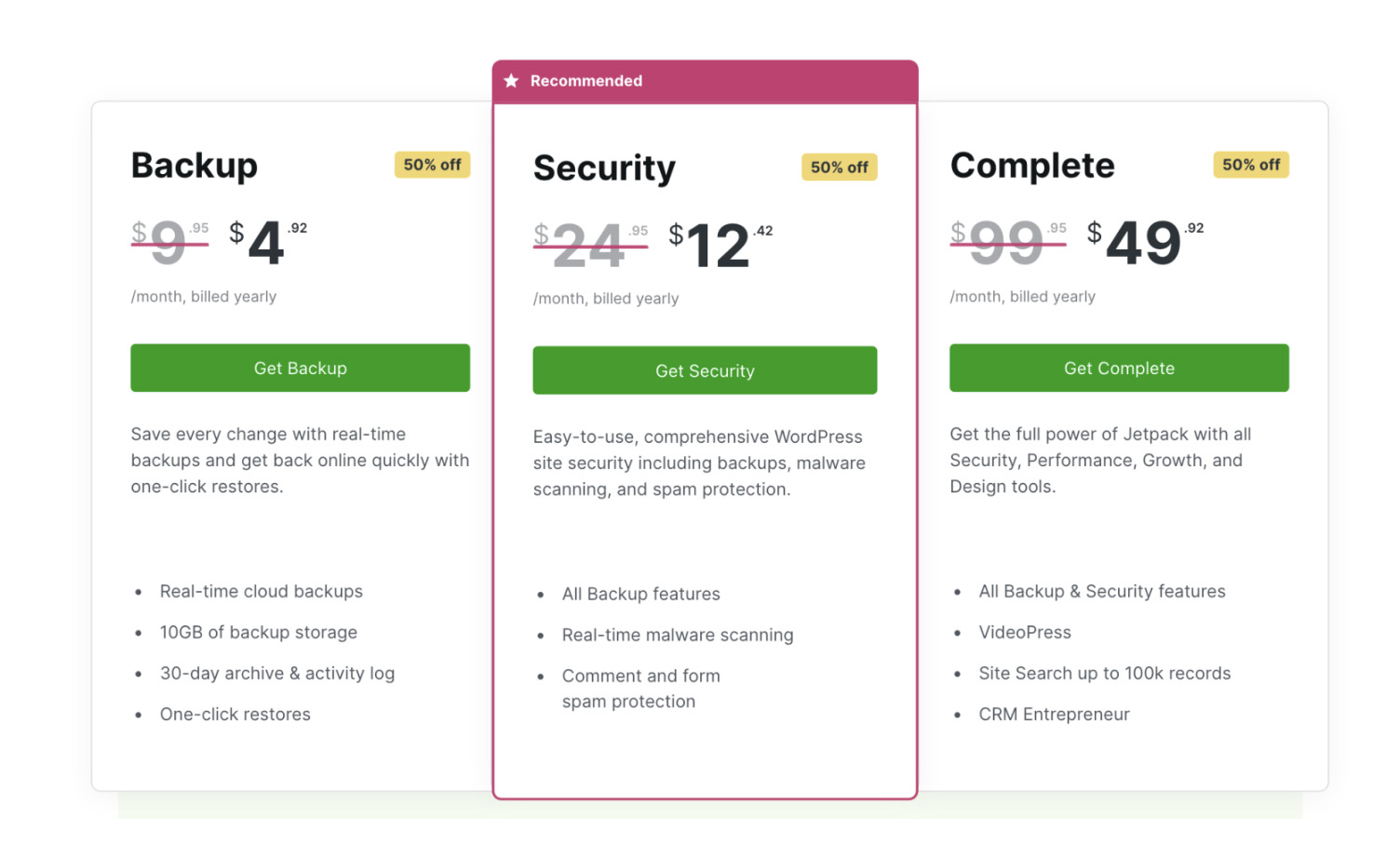Click the VideoPress feature entry
This screenshot has height=845, width=1400.
[1024, 632]
